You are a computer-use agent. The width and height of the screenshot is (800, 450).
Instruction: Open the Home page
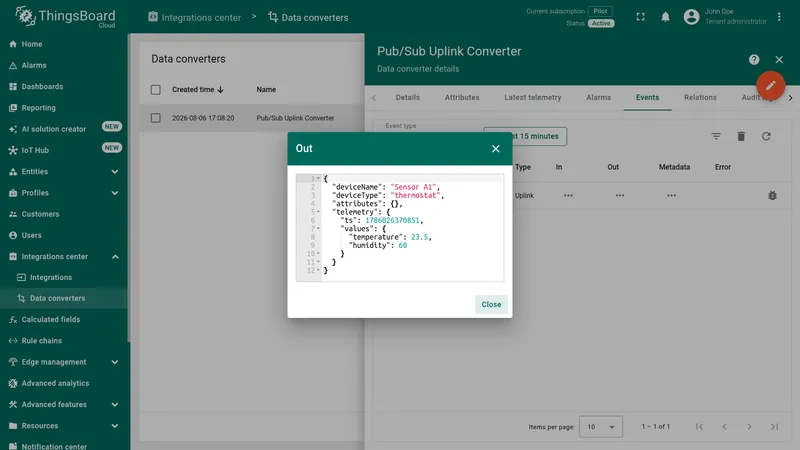[32, 44]
